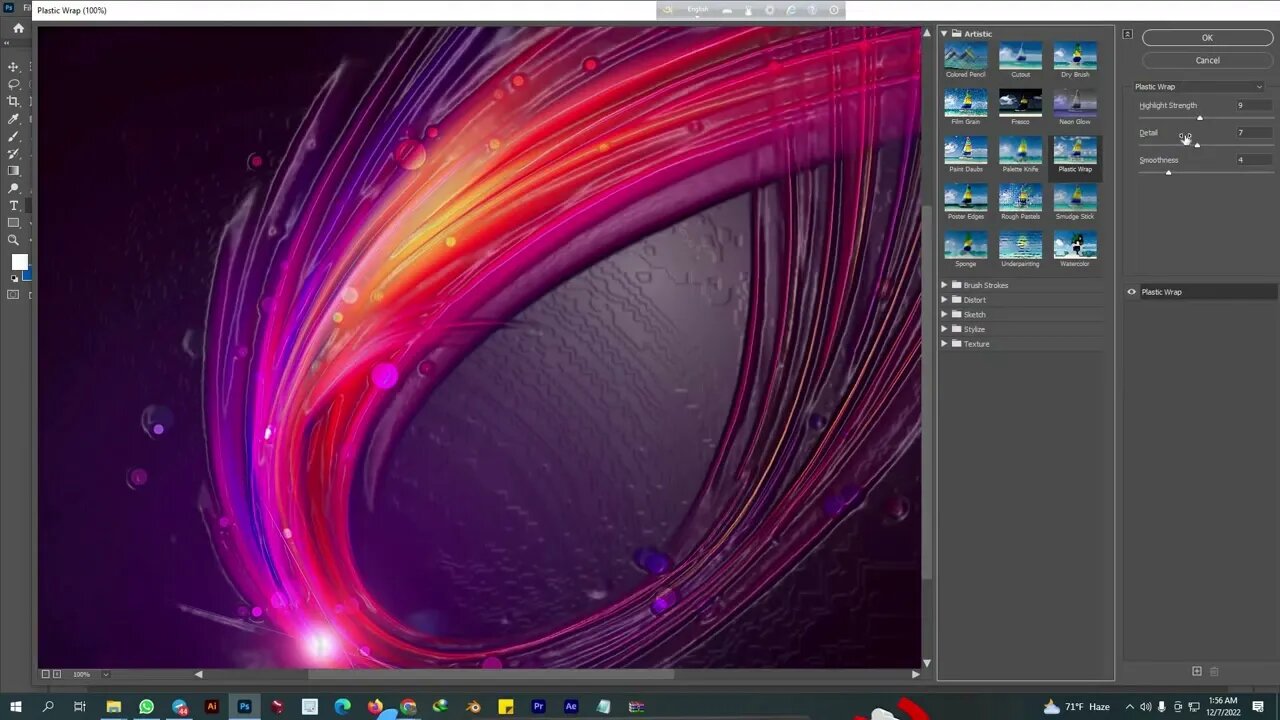Image resolution: width=1280 pixels, height=720 pixels.
Task: Cancel the filter gallery dialog
Action: pyautogui.click(x=1207, y=60)
